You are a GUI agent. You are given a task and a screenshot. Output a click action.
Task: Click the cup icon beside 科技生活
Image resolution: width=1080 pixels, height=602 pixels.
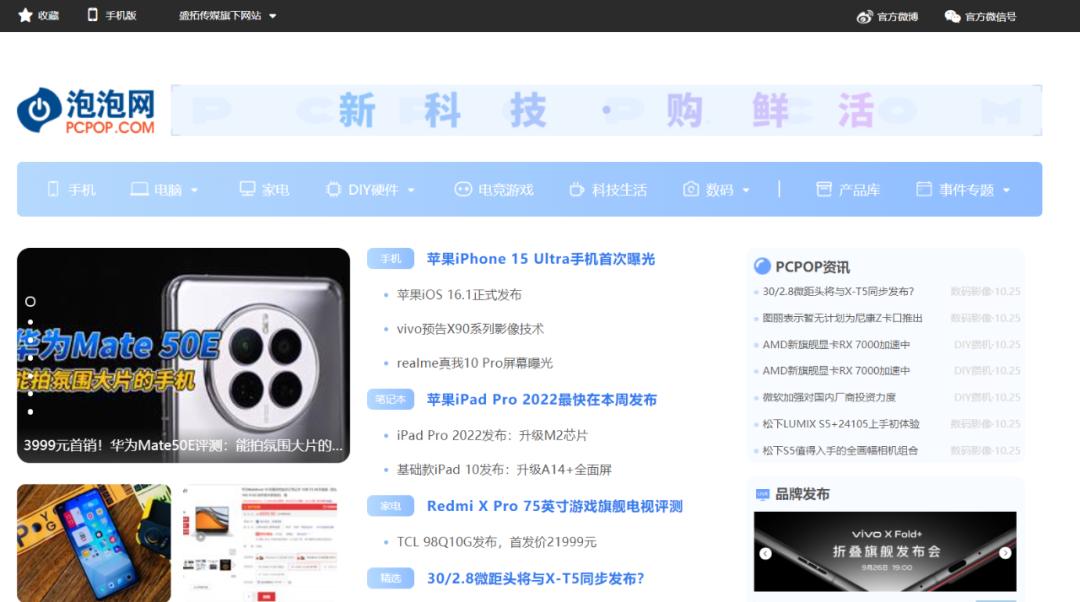pyautogui.click(x=577, y=189)
